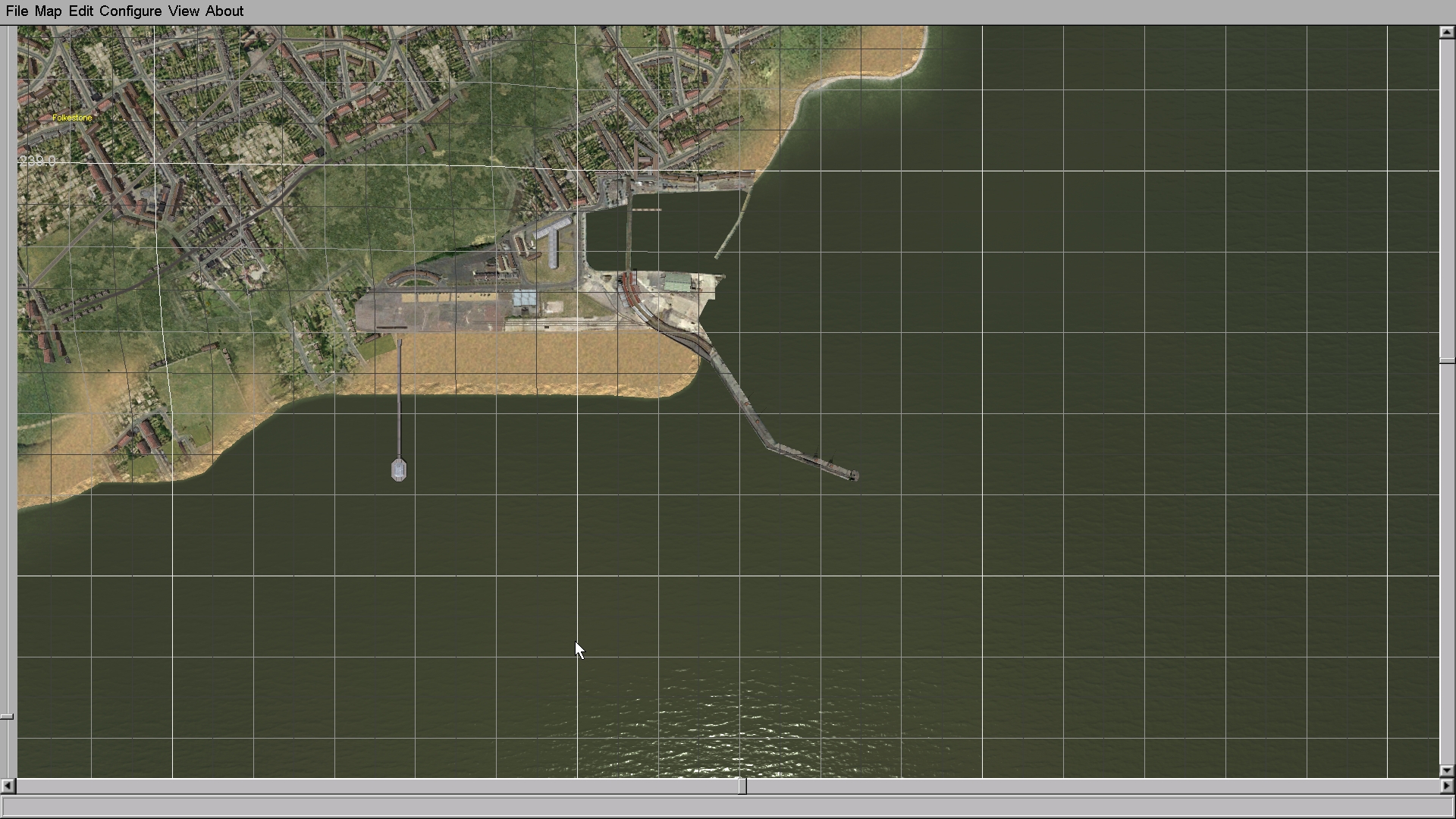Viewport: 1456px width, 819px height.
Task: Click the vertical scrollbar down arrow
Action: click(x=1446, y=770)
